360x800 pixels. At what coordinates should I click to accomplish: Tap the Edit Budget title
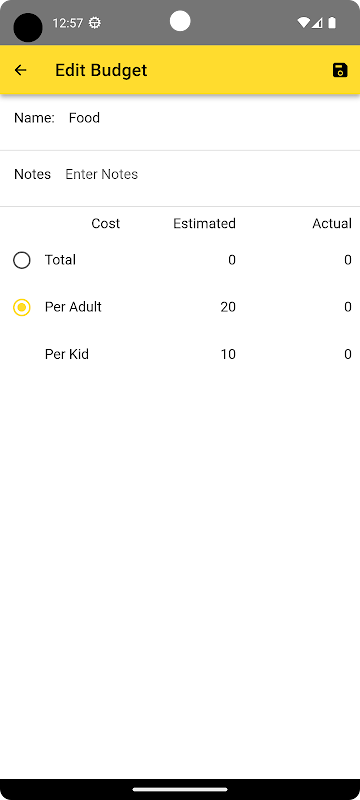[x=101, y=70]
